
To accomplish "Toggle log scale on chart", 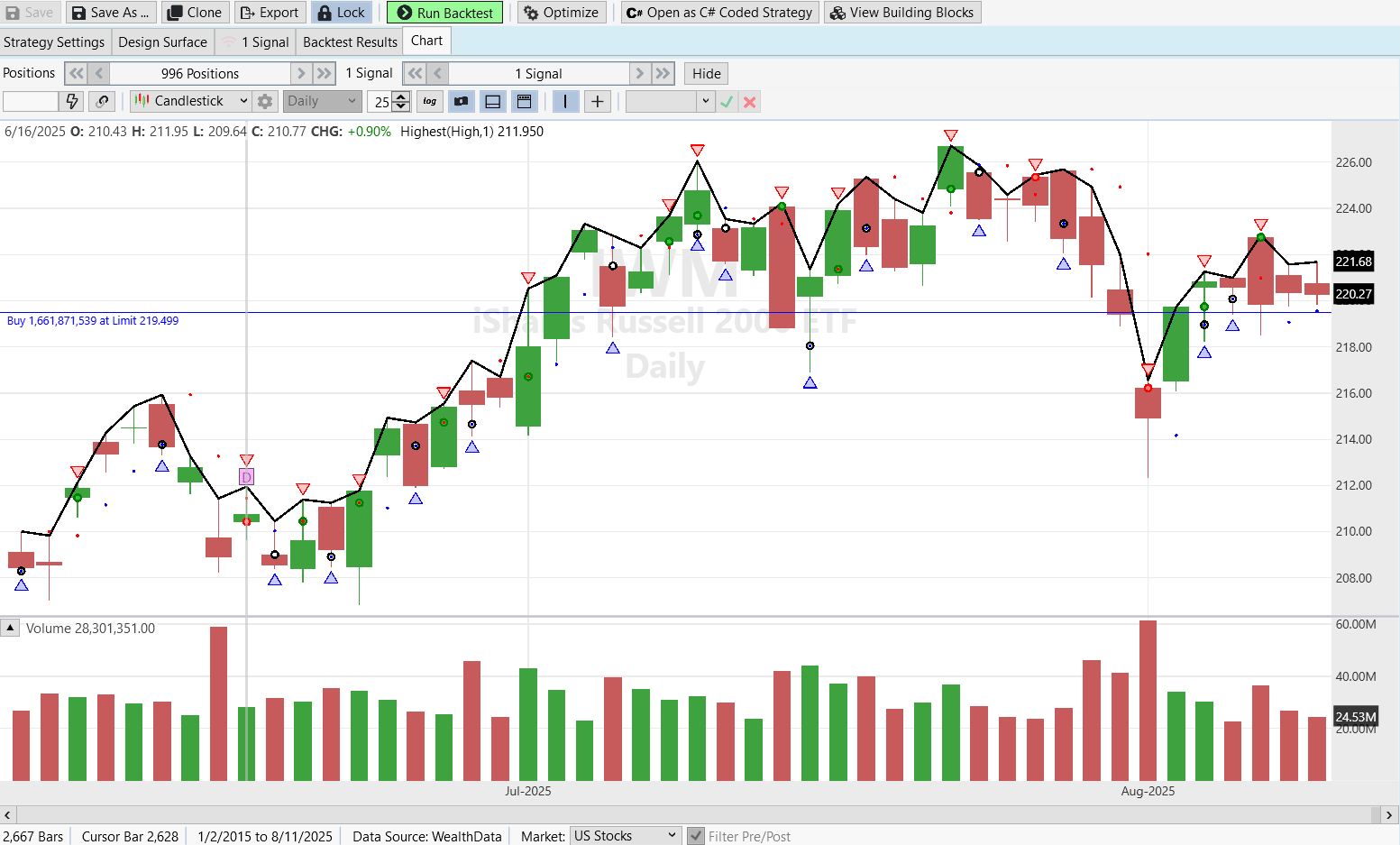I will (x=430, y=102).
